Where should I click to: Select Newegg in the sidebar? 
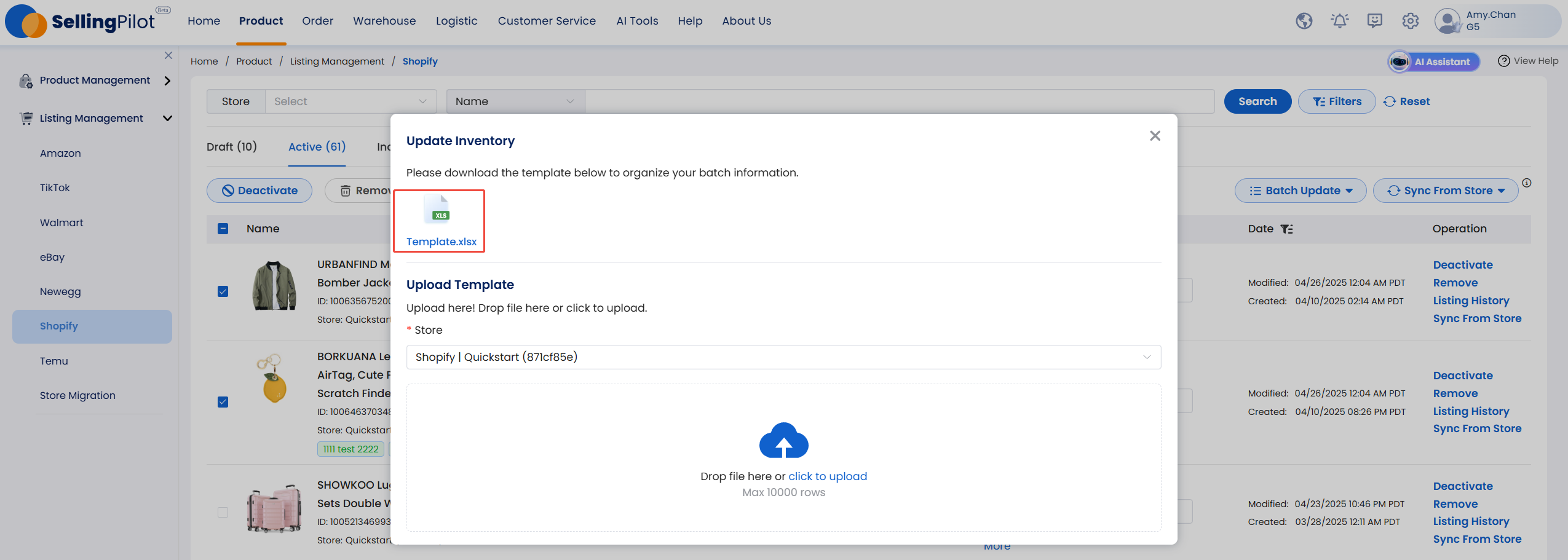[x=60, y=291]
